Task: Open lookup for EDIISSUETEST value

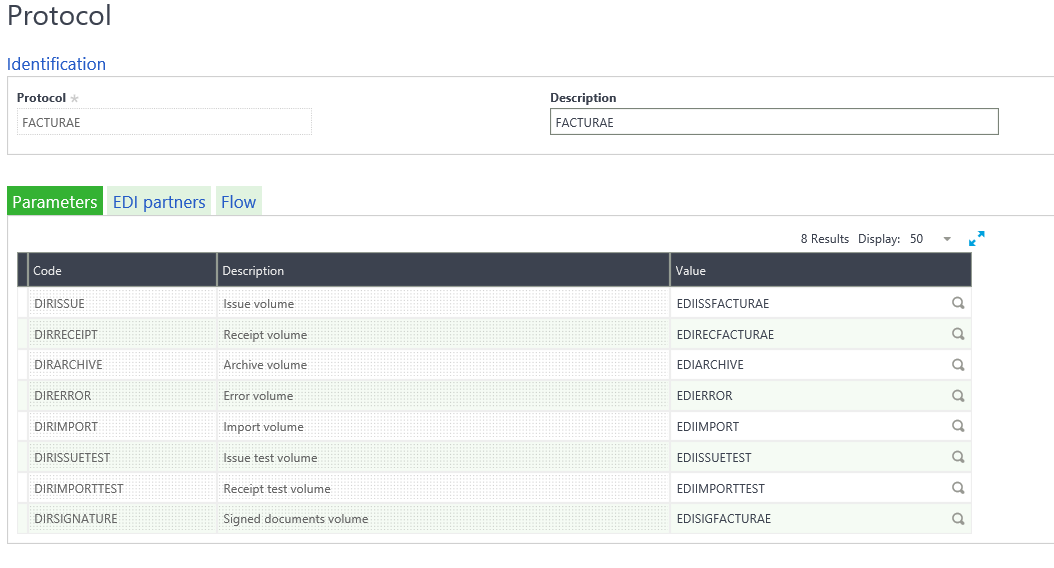Action: tap(957, 457)
